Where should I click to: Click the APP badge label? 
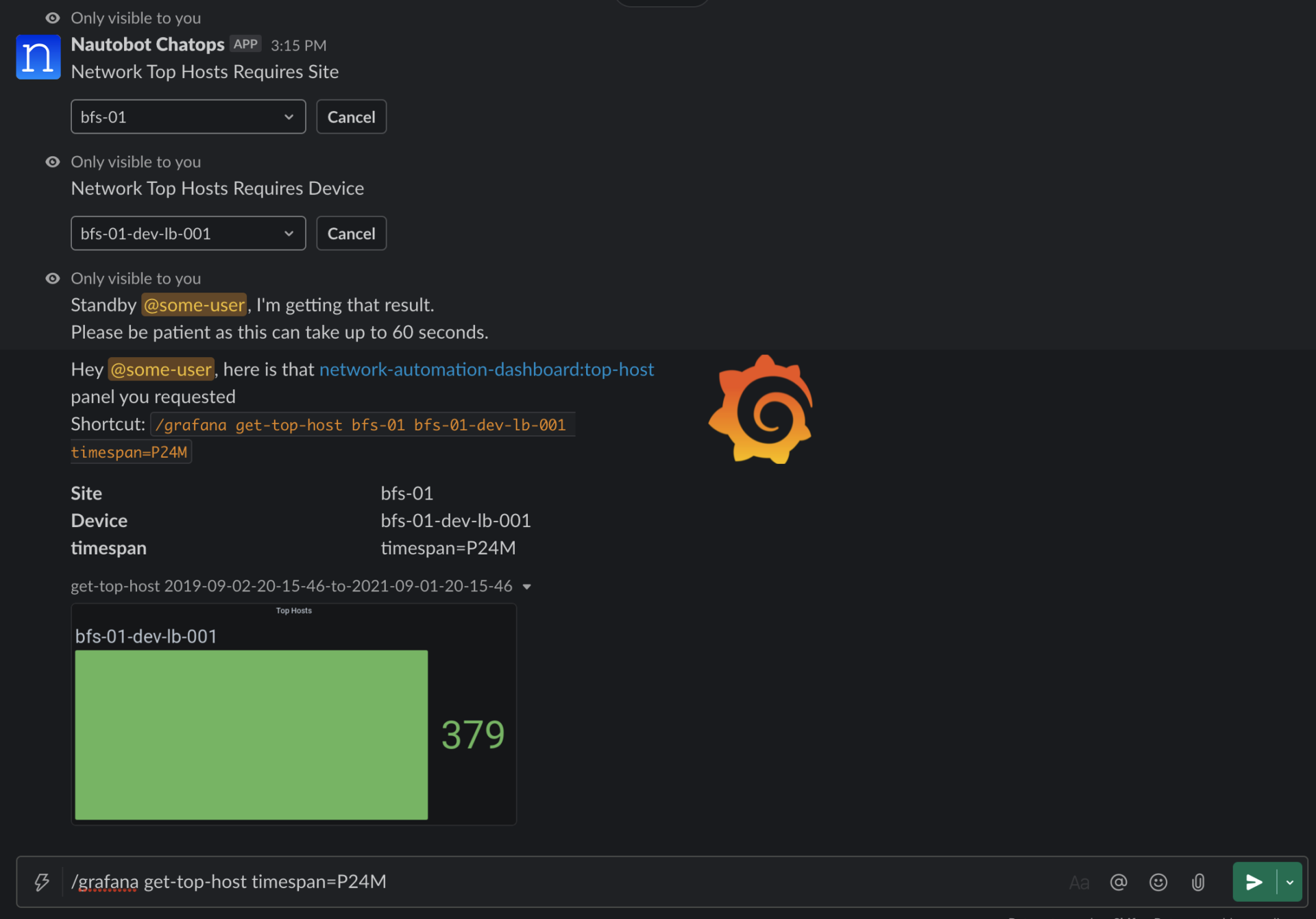pyautogui.click(x=245, y=44)
